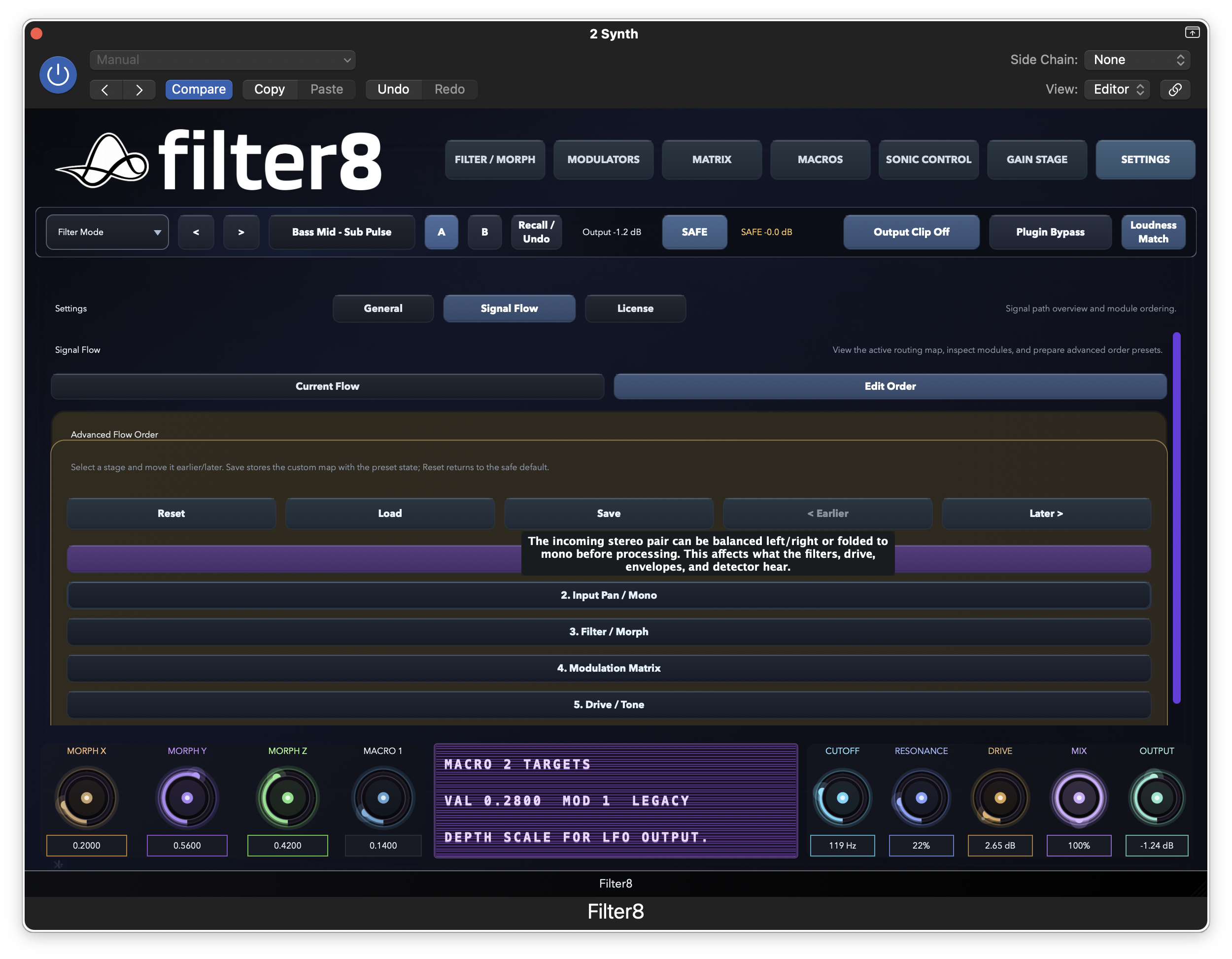This screenshot has height=959, width=1232.
Task: Switch to Signal Flow sub-tab
Action: pyautogui.click(x=509, y=308)
